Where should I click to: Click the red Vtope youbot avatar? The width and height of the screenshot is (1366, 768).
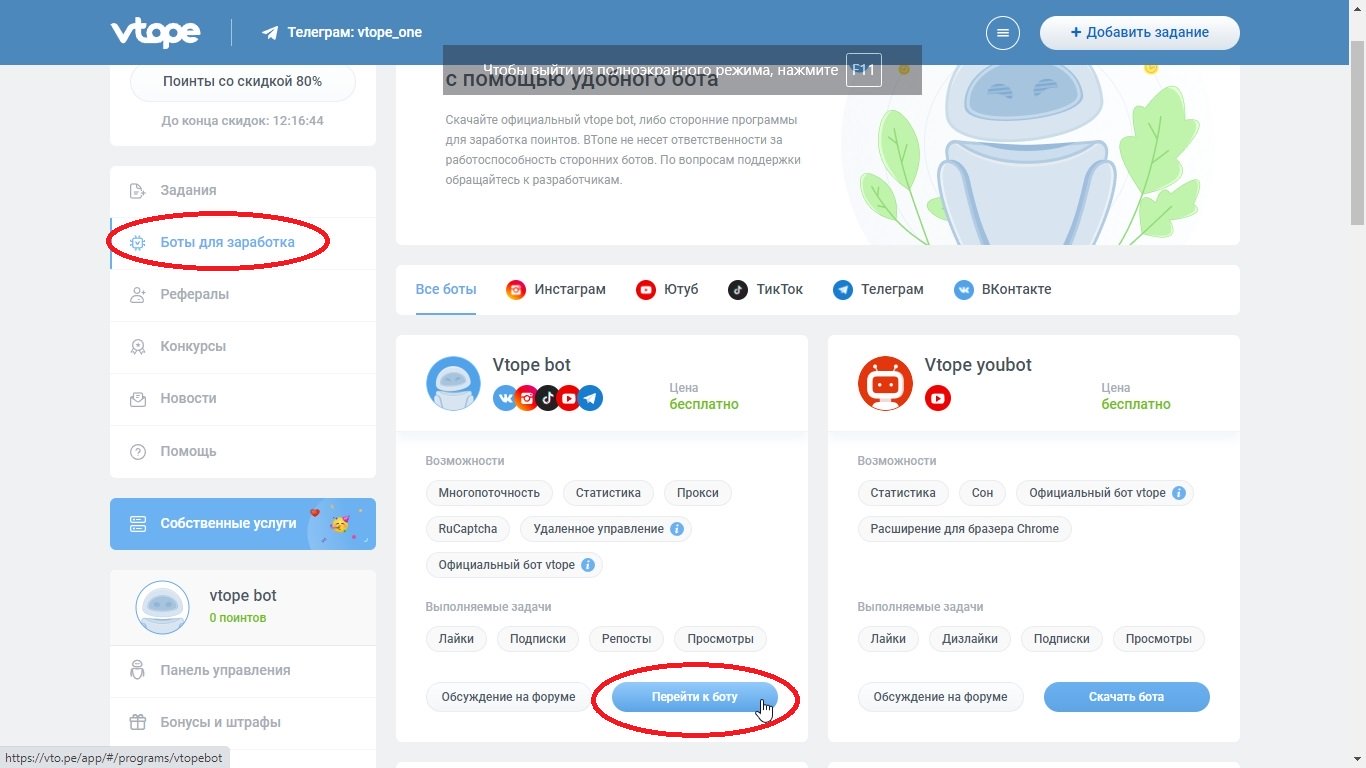[885, 384]
